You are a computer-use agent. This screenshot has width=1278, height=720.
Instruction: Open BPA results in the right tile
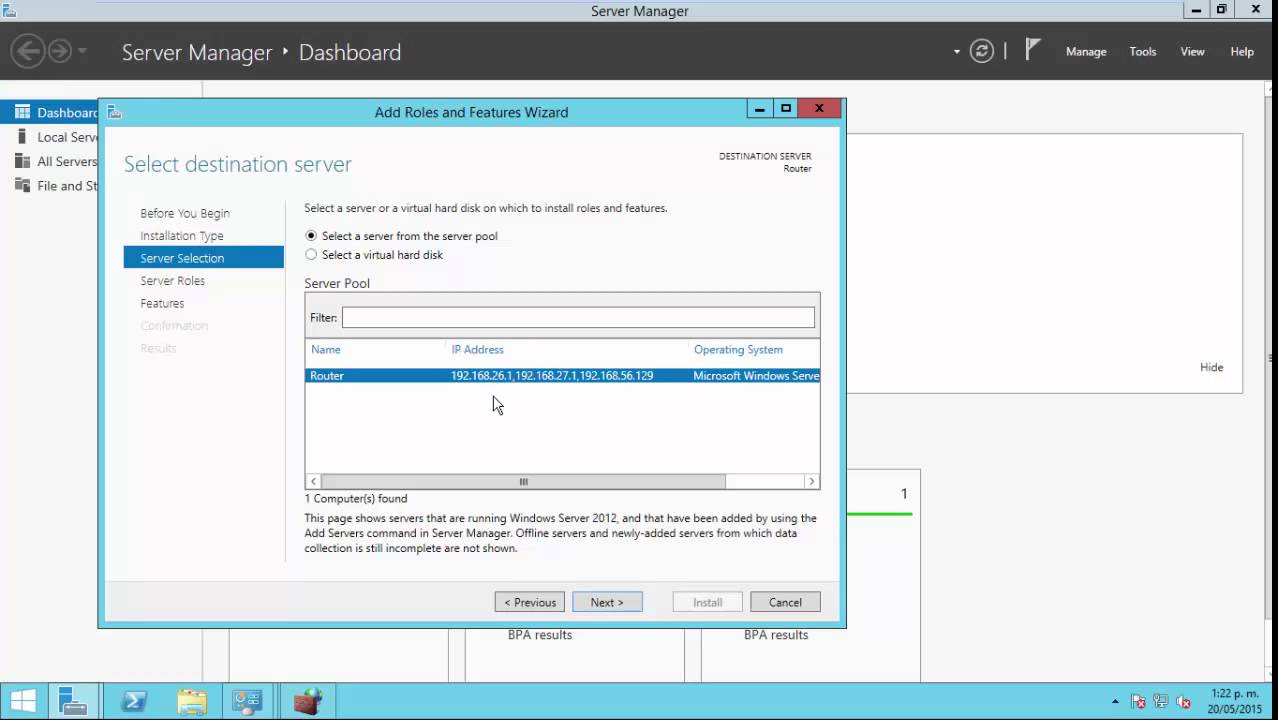[x=776, y=635]
